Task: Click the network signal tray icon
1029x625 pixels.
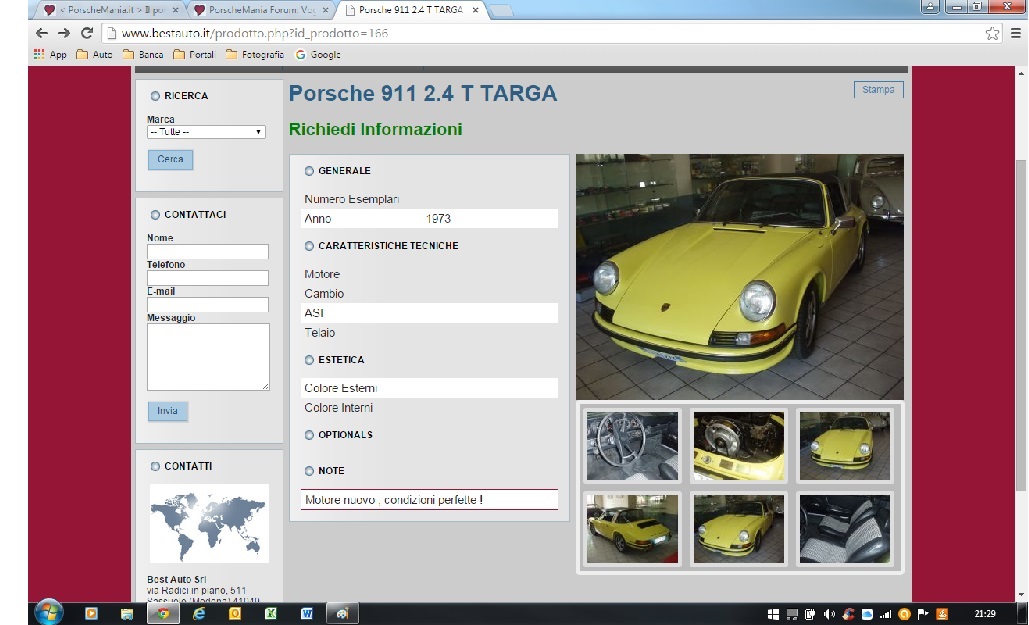Action: (x=886, y=614)
